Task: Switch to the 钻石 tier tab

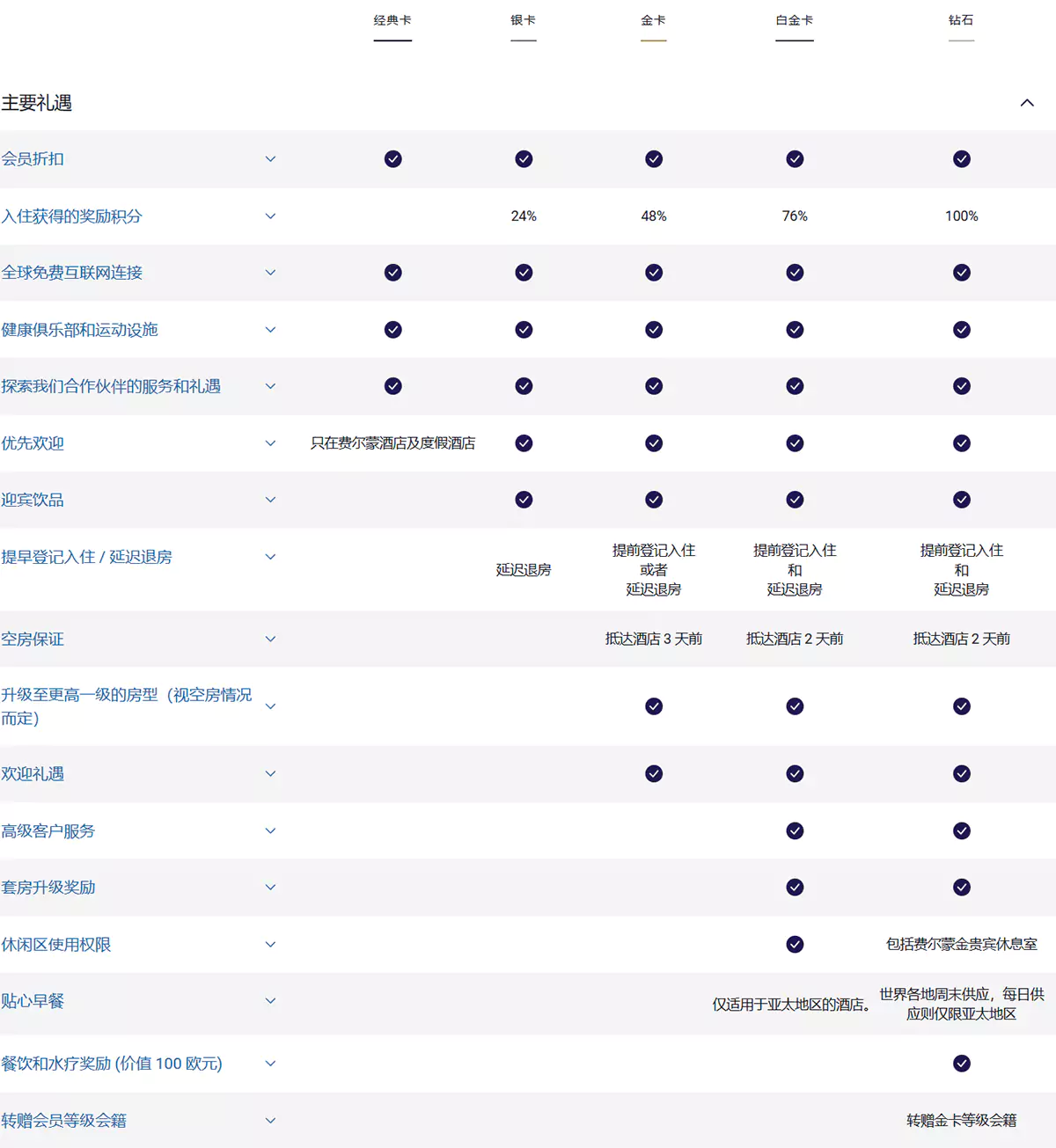Action: tap(961, 21)
